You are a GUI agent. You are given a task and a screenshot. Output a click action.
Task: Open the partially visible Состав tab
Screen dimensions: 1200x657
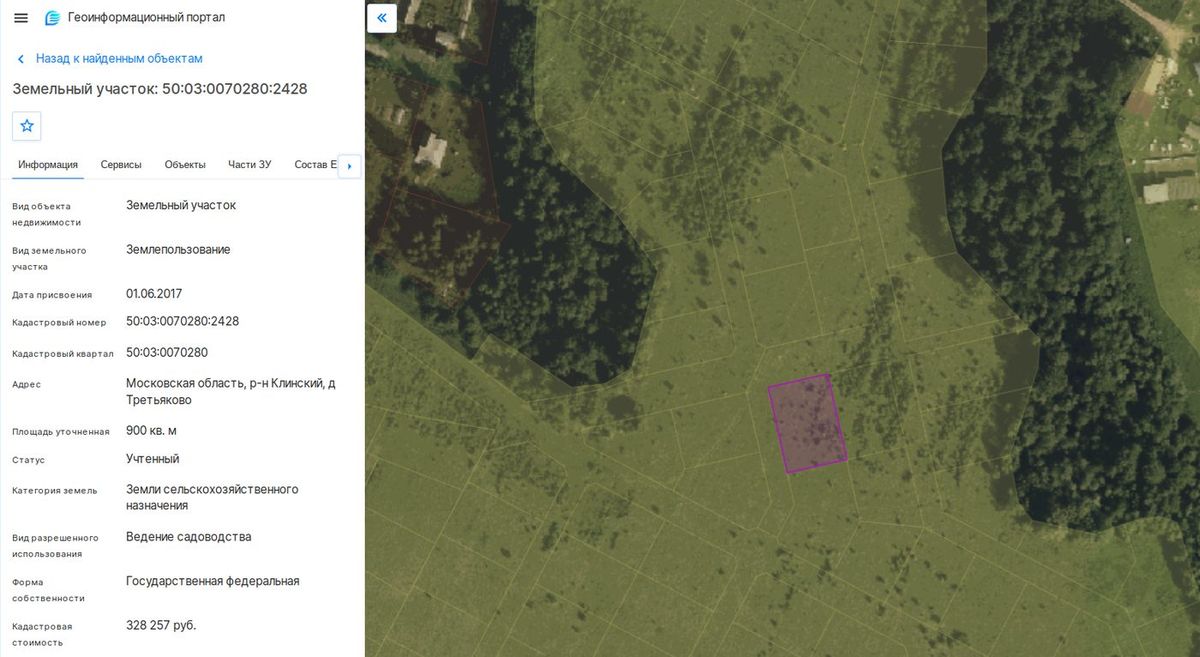pos(315,165)
